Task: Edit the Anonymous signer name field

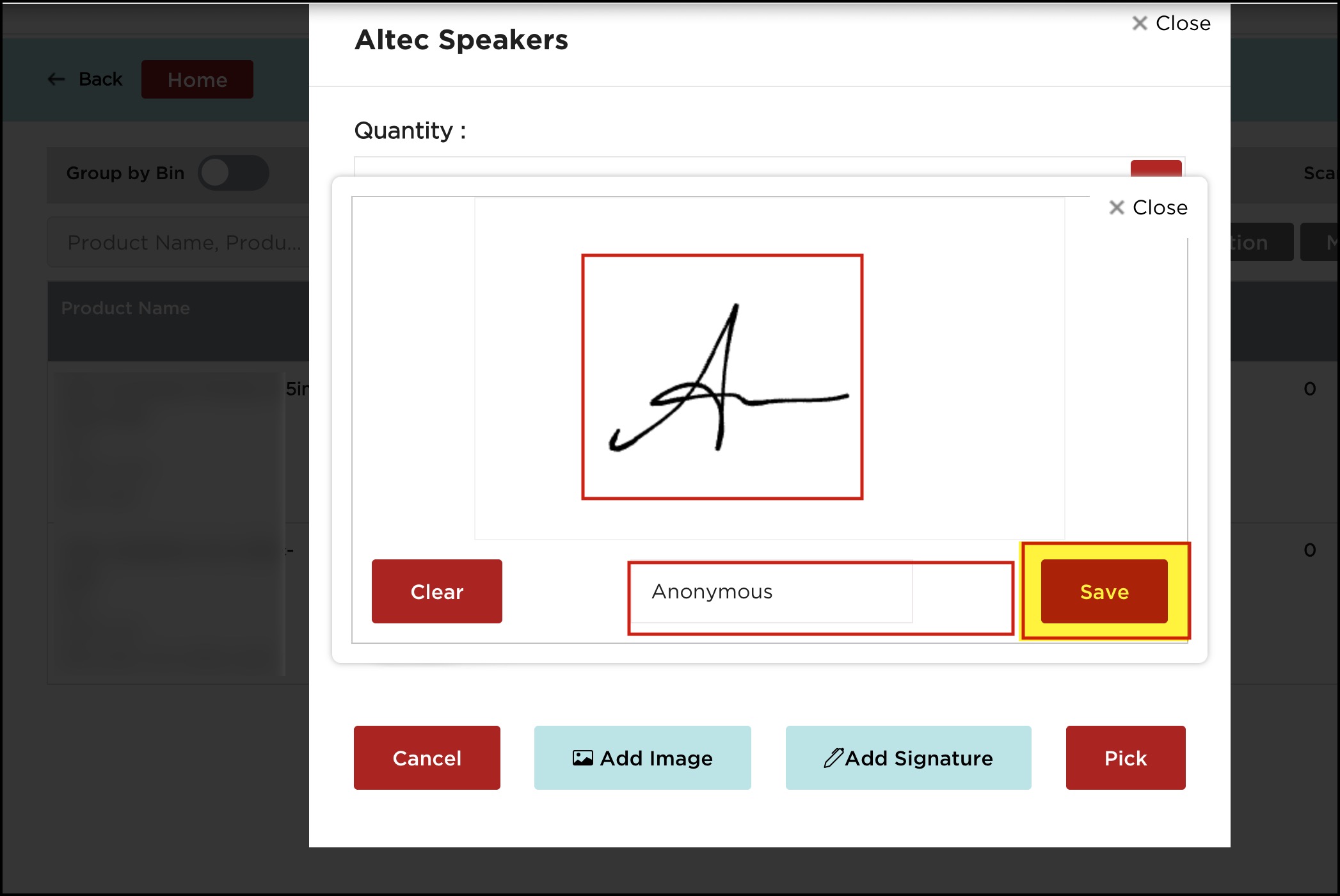Action: point(771,592)
